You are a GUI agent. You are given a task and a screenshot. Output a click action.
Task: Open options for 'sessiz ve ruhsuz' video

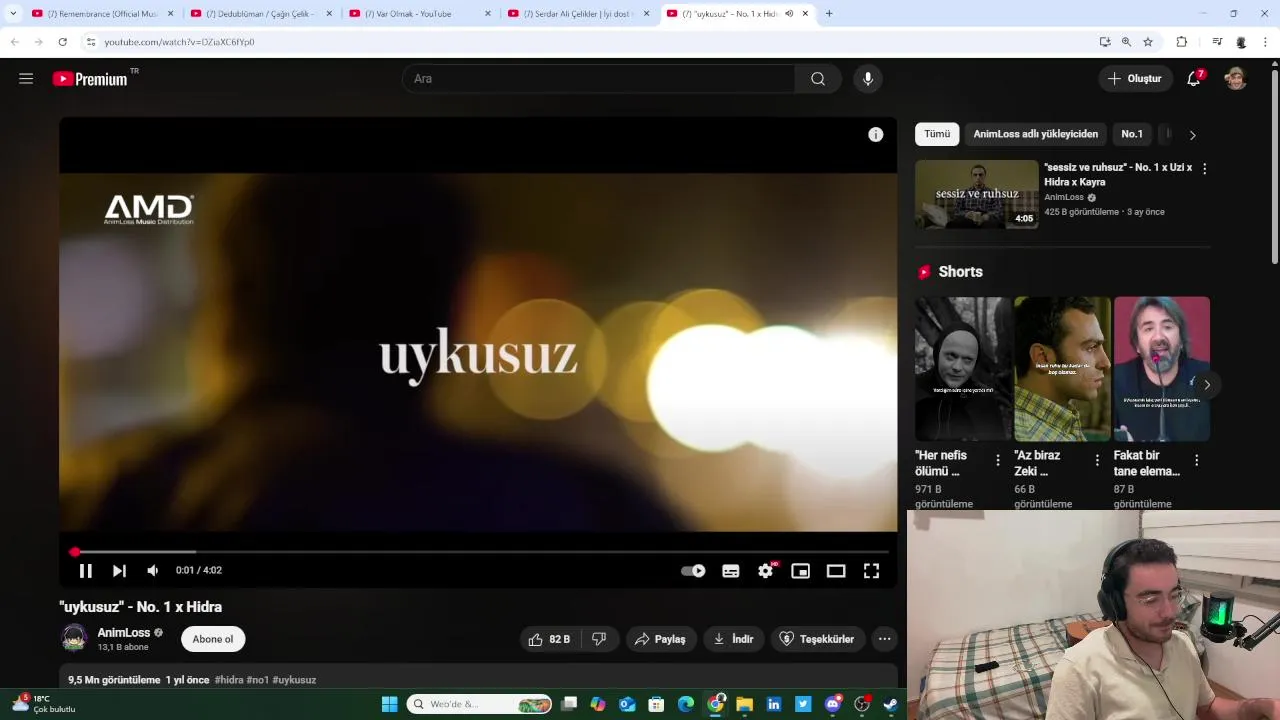tap(1204, 169)
